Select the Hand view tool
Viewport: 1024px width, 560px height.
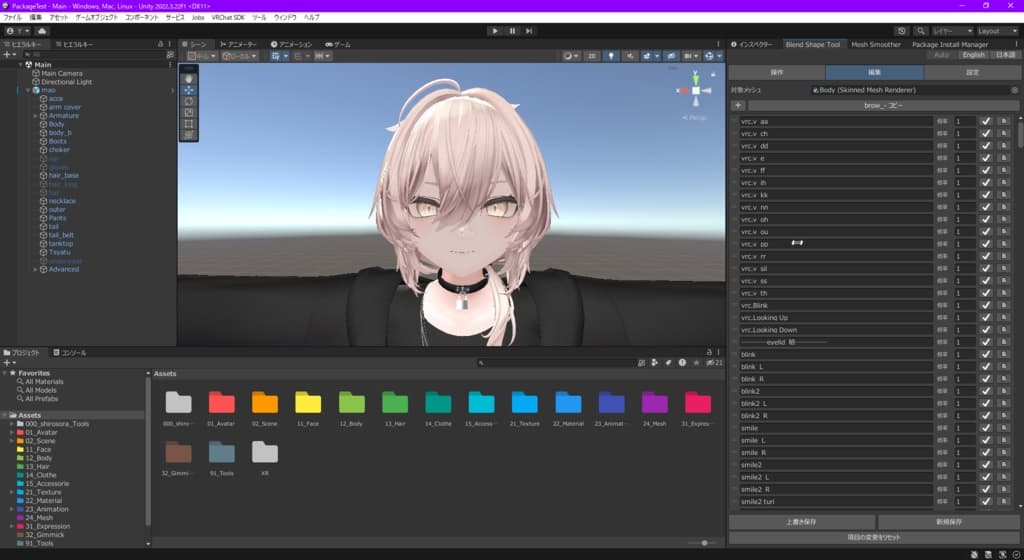189,78
